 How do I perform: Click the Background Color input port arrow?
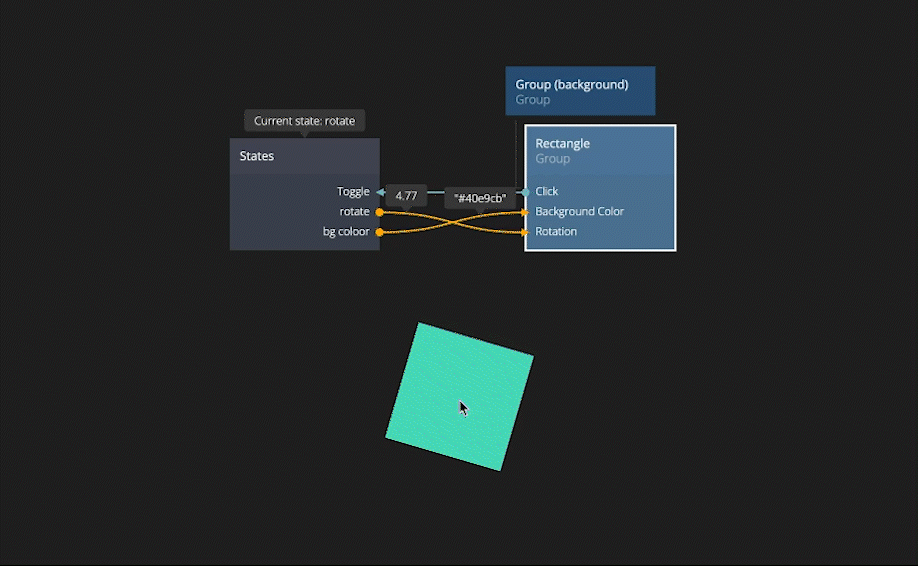pos(525,212)
